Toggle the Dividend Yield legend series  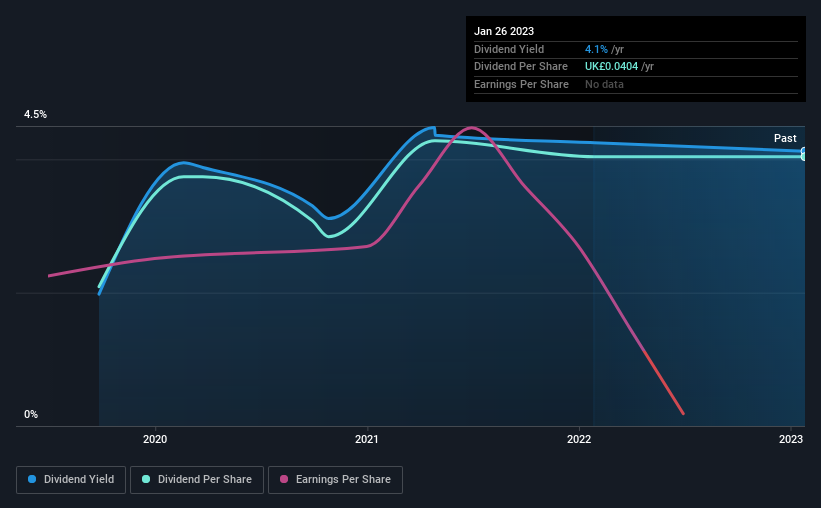[x=71, y=480]
